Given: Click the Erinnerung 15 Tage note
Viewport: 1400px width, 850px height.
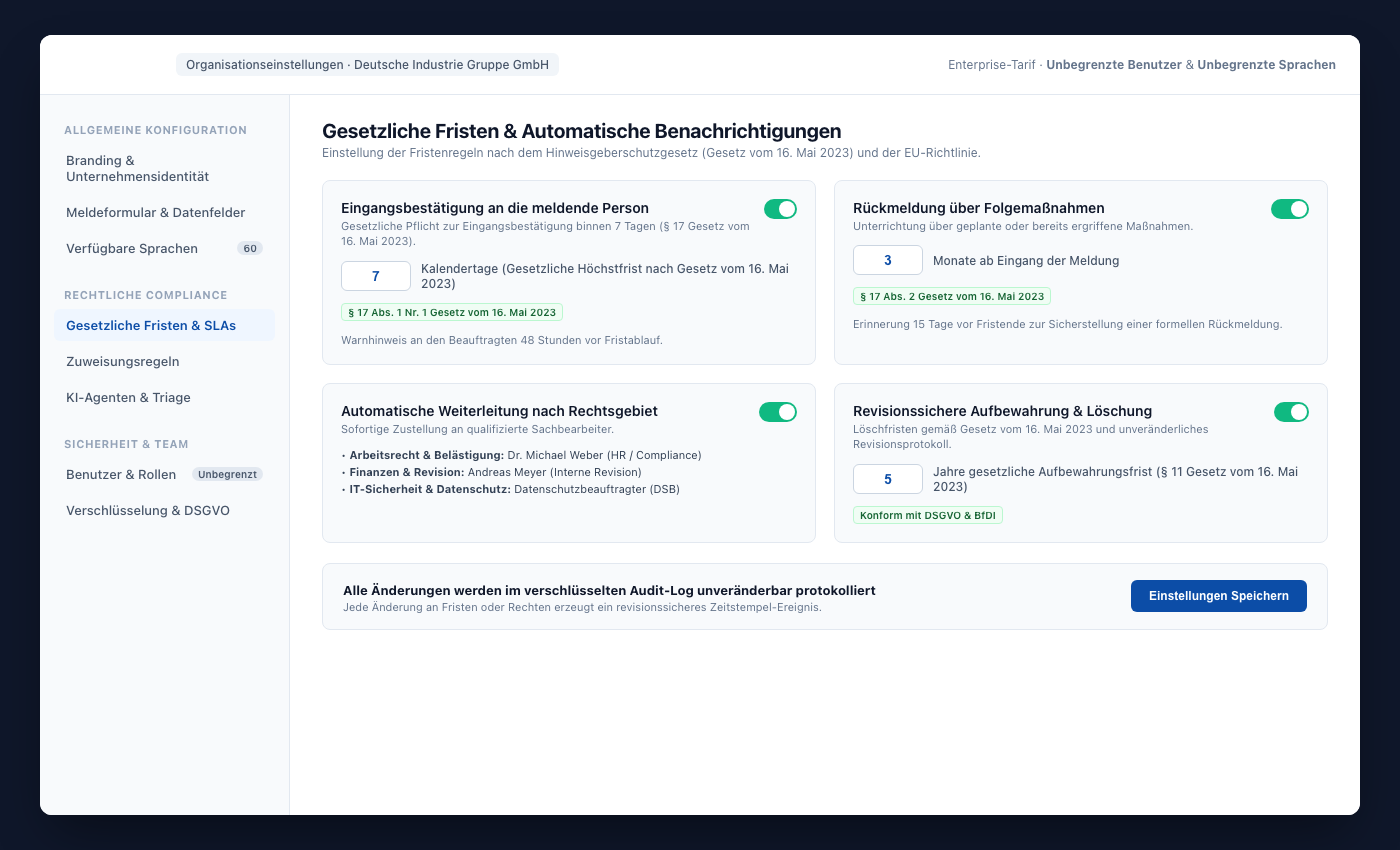Looking at the screenshot, I should point(1067,324).
